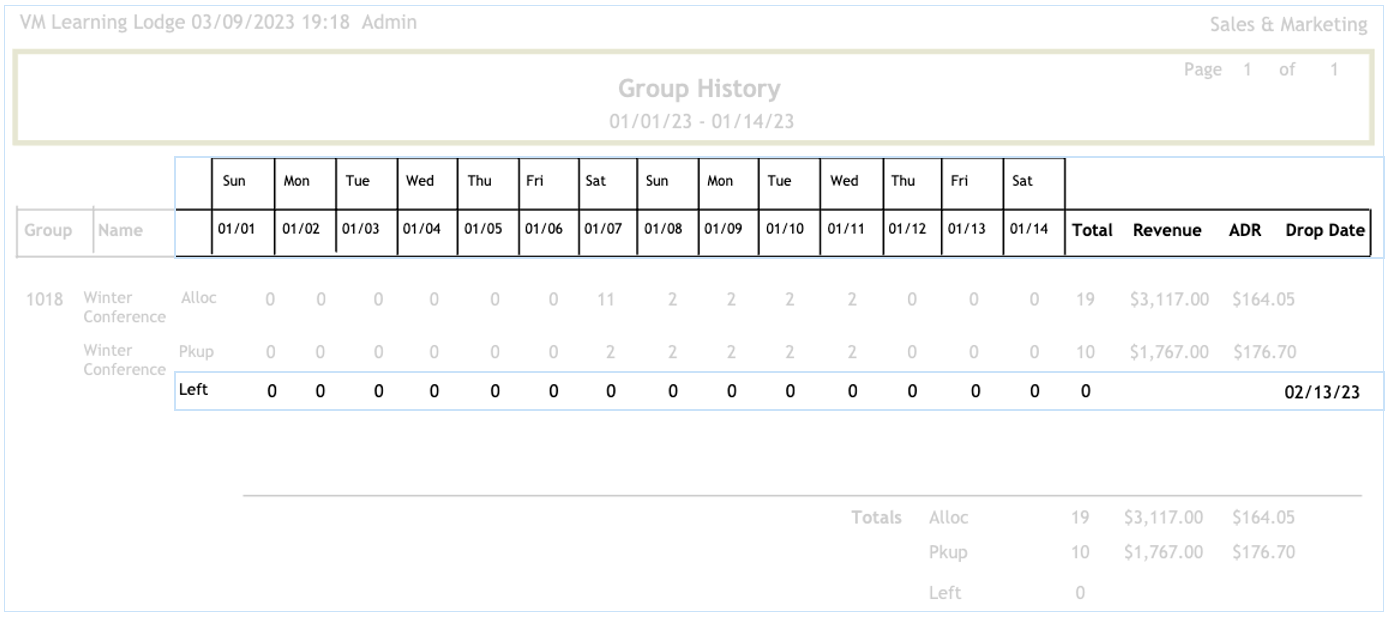Click the 01/01 date column header

[238, 229]
